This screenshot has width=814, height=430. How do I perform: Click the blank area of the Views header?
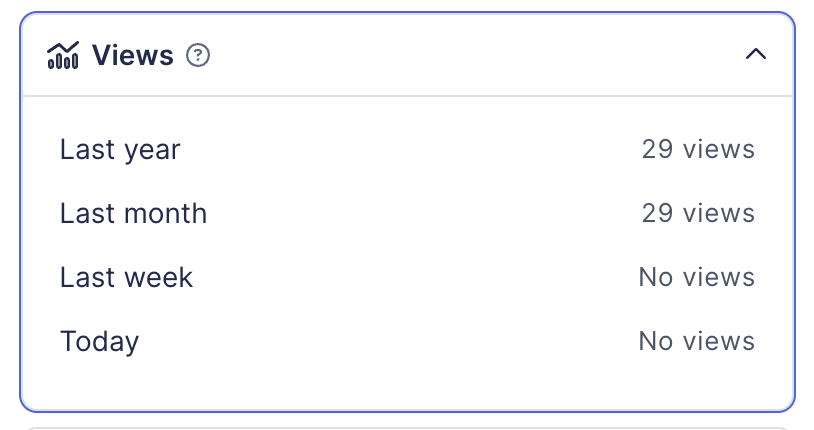coord(470,56)
